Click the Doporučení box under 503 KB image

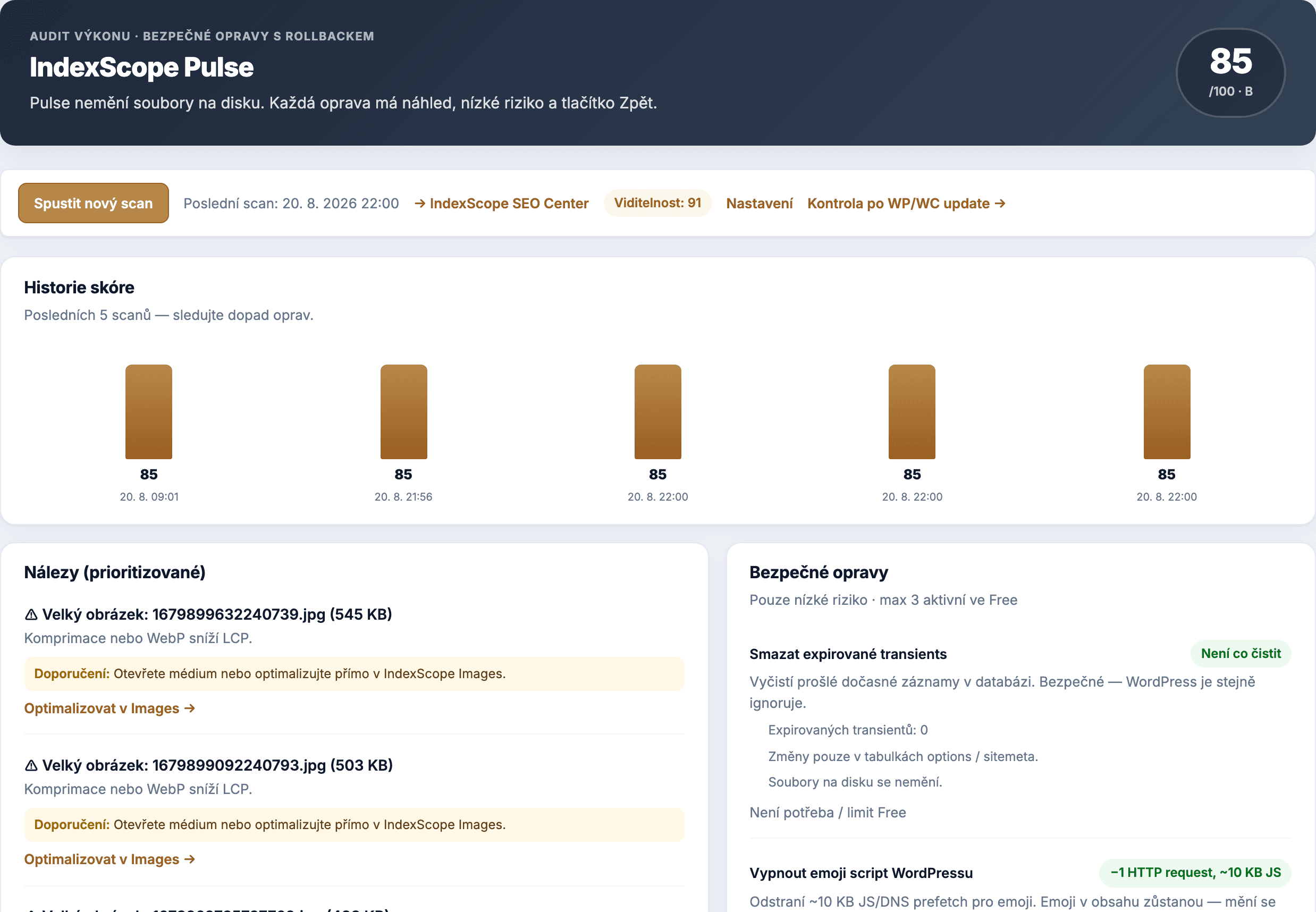coord(355,824)
